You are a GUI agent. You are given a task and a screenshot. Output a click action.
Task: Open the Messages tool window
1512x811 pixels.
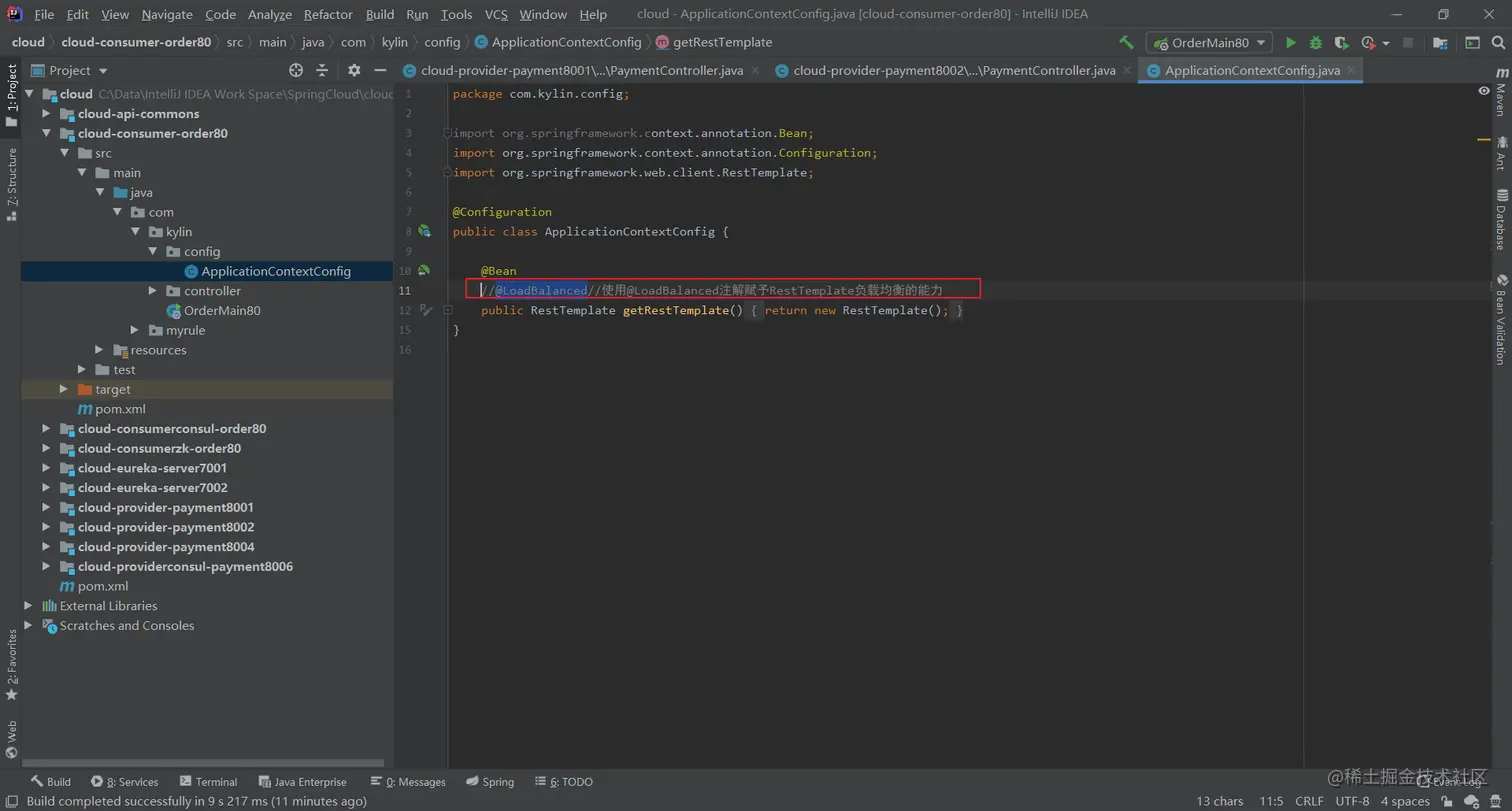pos(407,782)
